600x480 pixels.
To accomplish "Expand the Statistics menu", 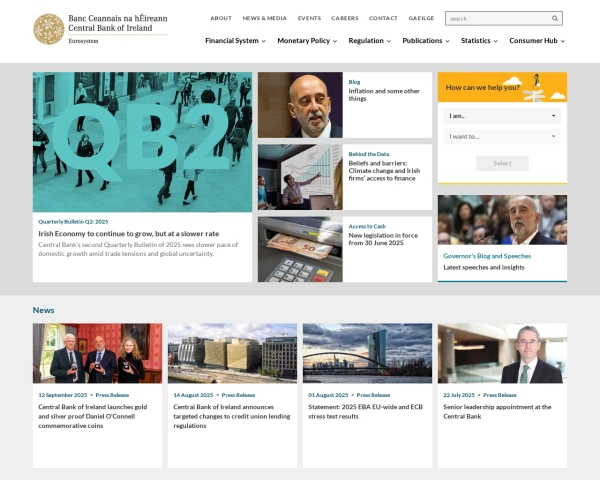I will pyautogui.click(x=479, y=41).
